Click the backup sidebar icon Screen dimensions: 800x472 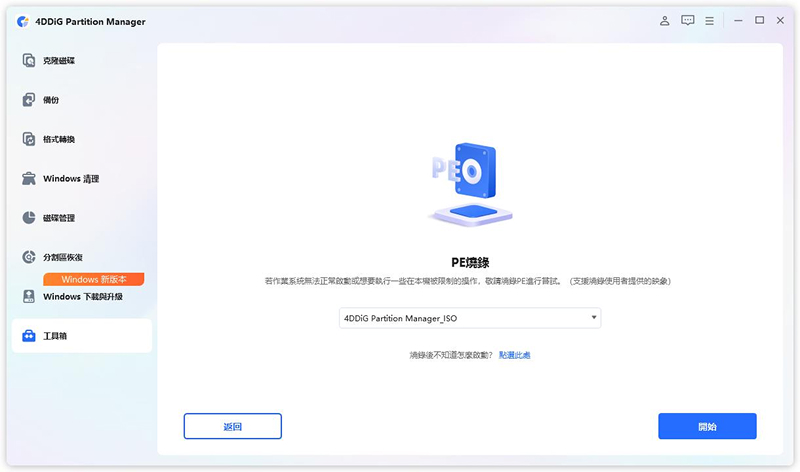(x=29, y=100)
